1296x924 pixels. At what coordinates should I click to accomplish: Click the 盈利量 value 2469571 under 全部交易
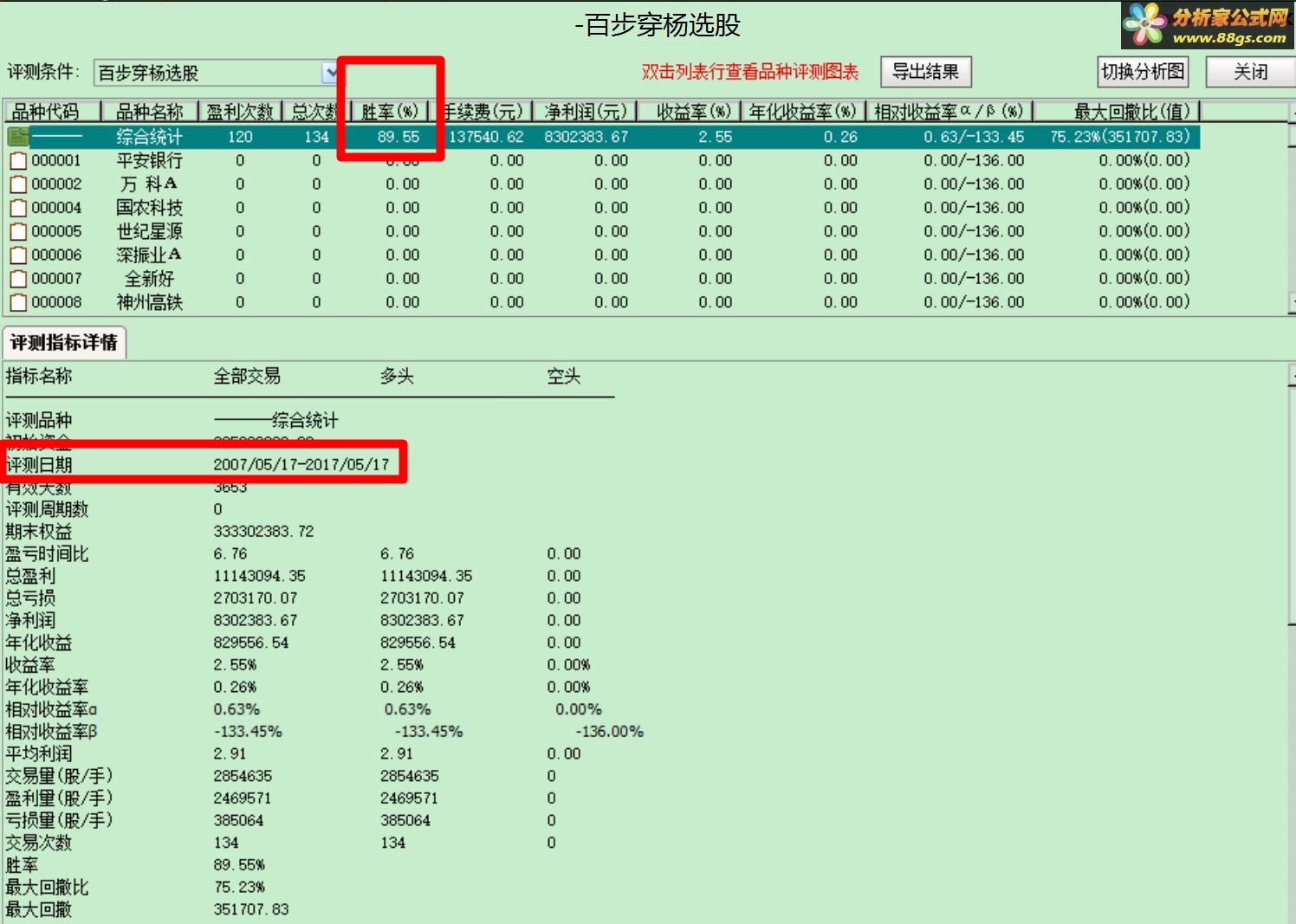243,798
